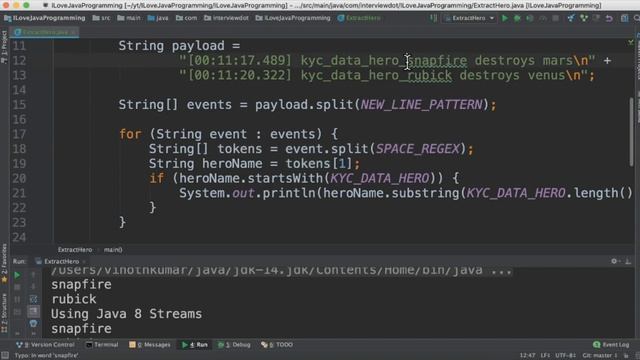Toggle scroll to end in Run console
Screen dimensions: 640x360
33,311
